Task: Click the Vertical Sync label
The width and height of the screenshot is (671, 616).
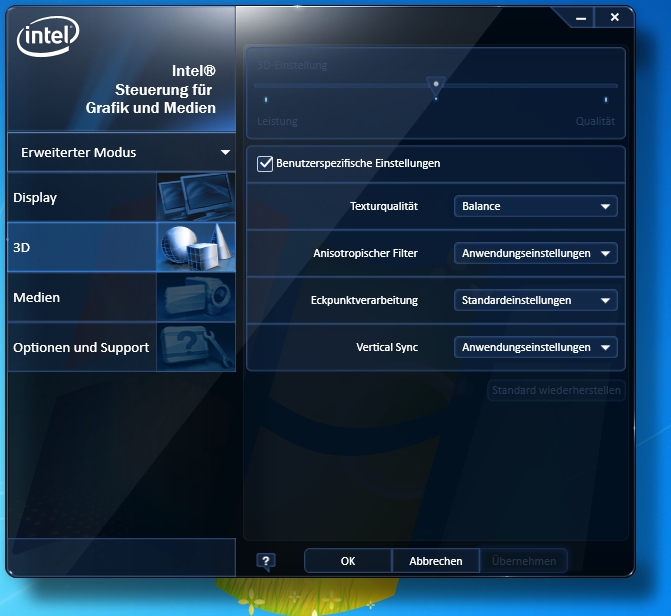Action: tap(387, 347)
